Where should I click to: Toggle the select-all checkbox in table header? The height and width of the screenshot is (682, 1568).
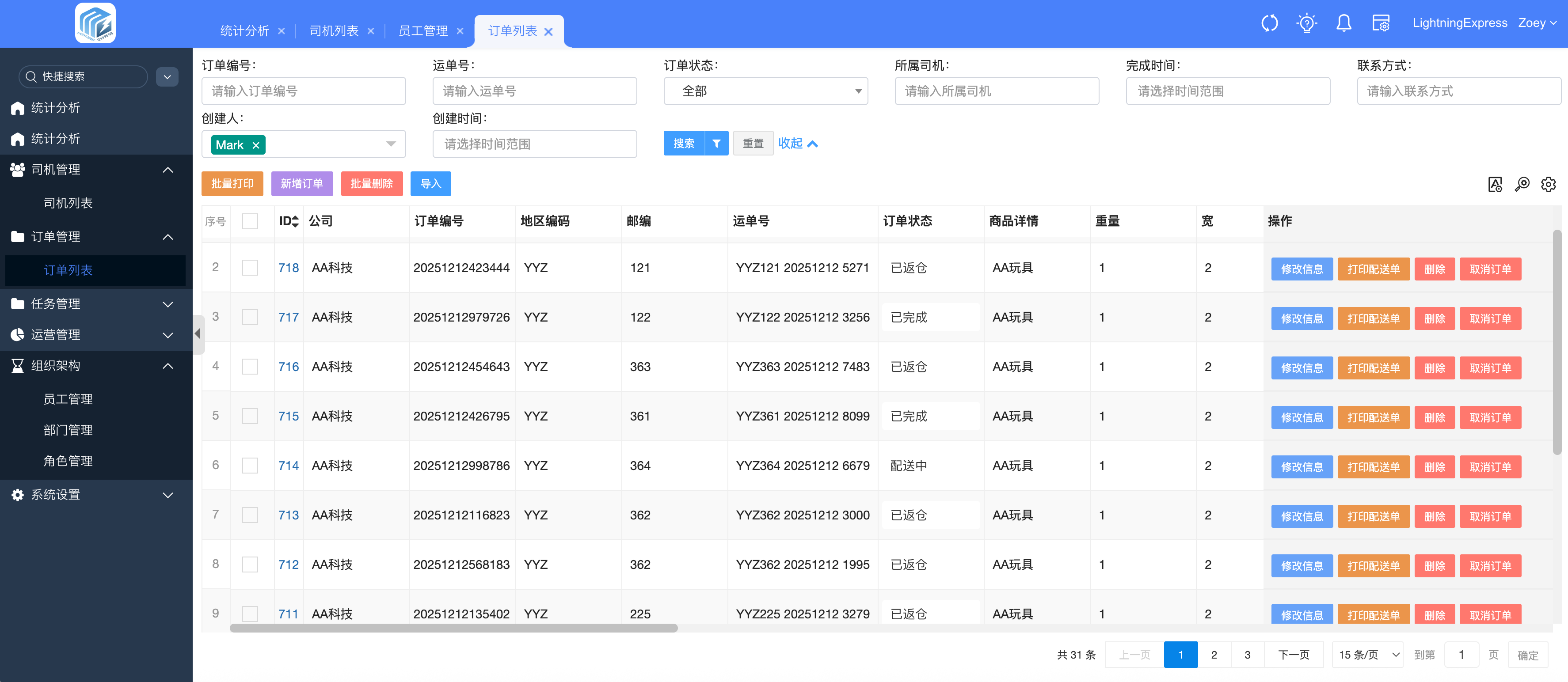pos(250,221)
